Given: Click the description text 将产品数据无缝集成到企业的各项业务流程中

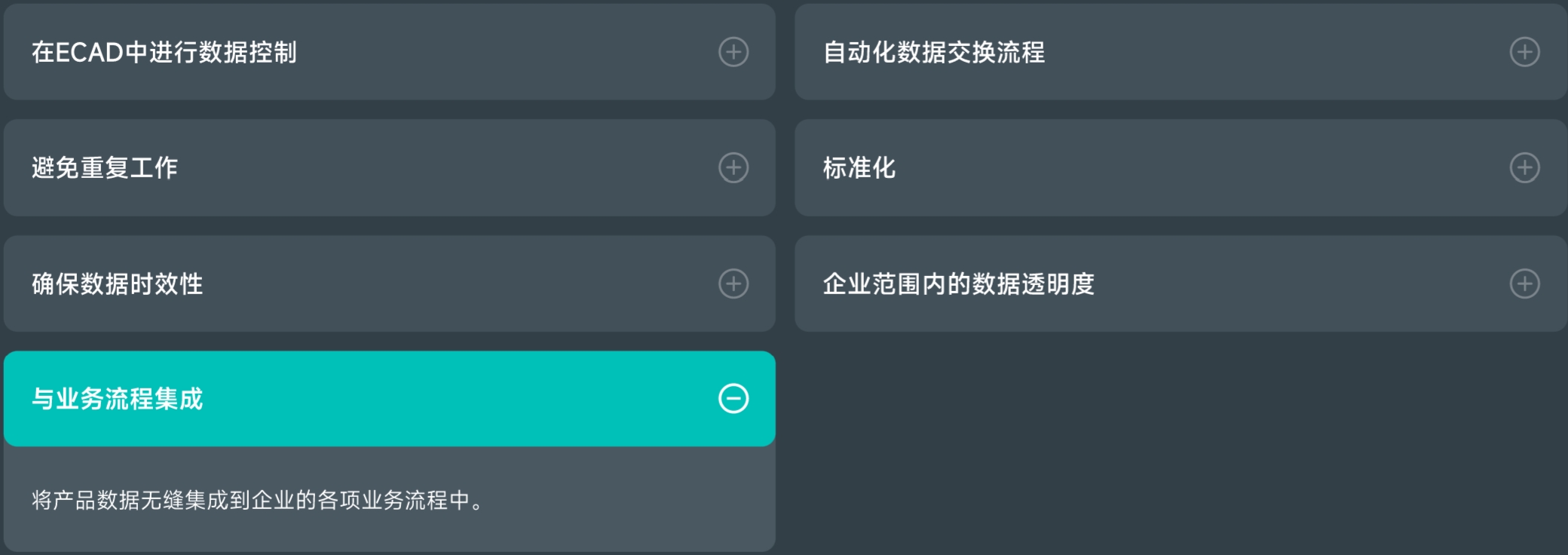Looking at the screenshot, I should point(258,500).
